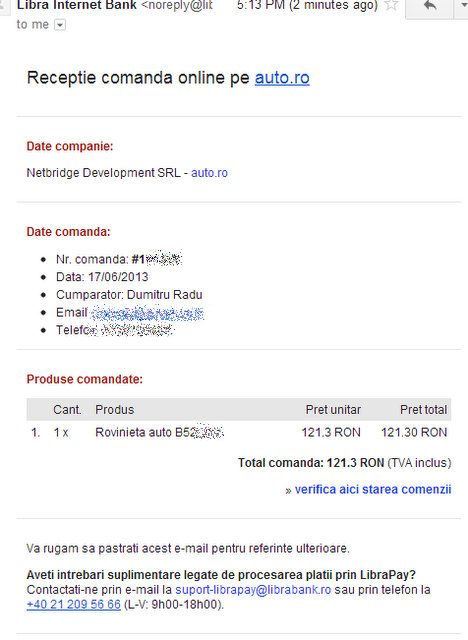This screenshot has height=640, width=468.
Task: Select the 'Nr. comanda' order number line
Action: tap(119, 259)
